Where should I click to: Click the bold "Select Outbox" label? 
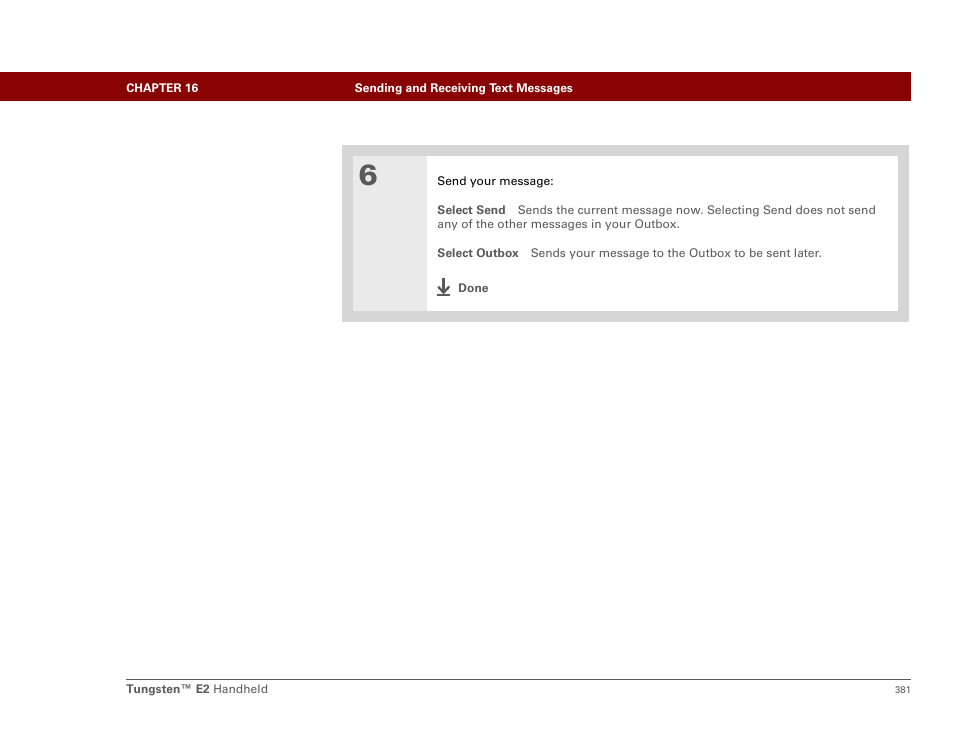pyautogui.click(x=478, y=253)
